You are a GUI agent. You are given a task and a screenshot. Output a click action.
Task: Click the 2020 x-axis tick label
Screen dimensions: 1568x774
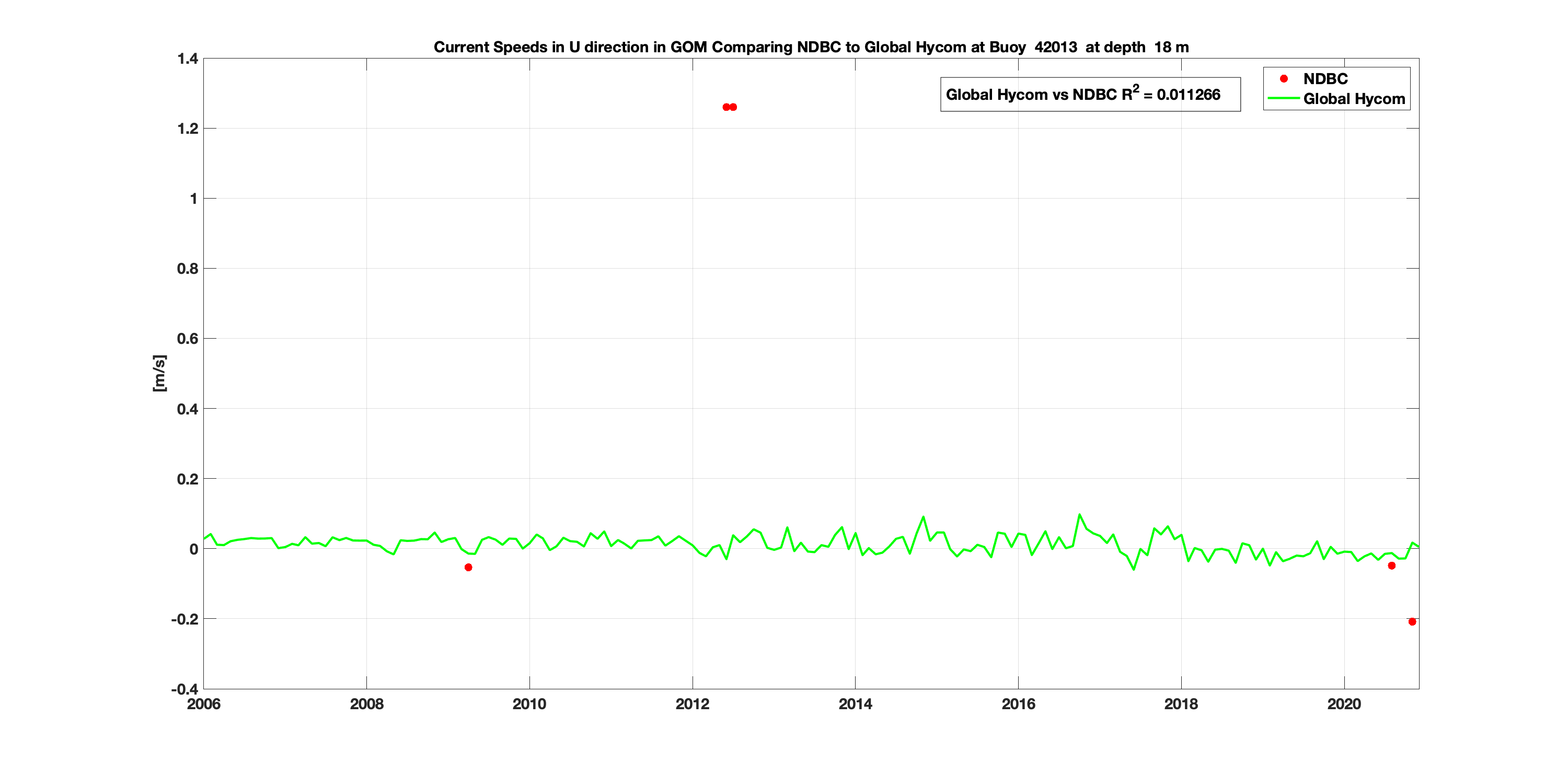[1344, 704]
